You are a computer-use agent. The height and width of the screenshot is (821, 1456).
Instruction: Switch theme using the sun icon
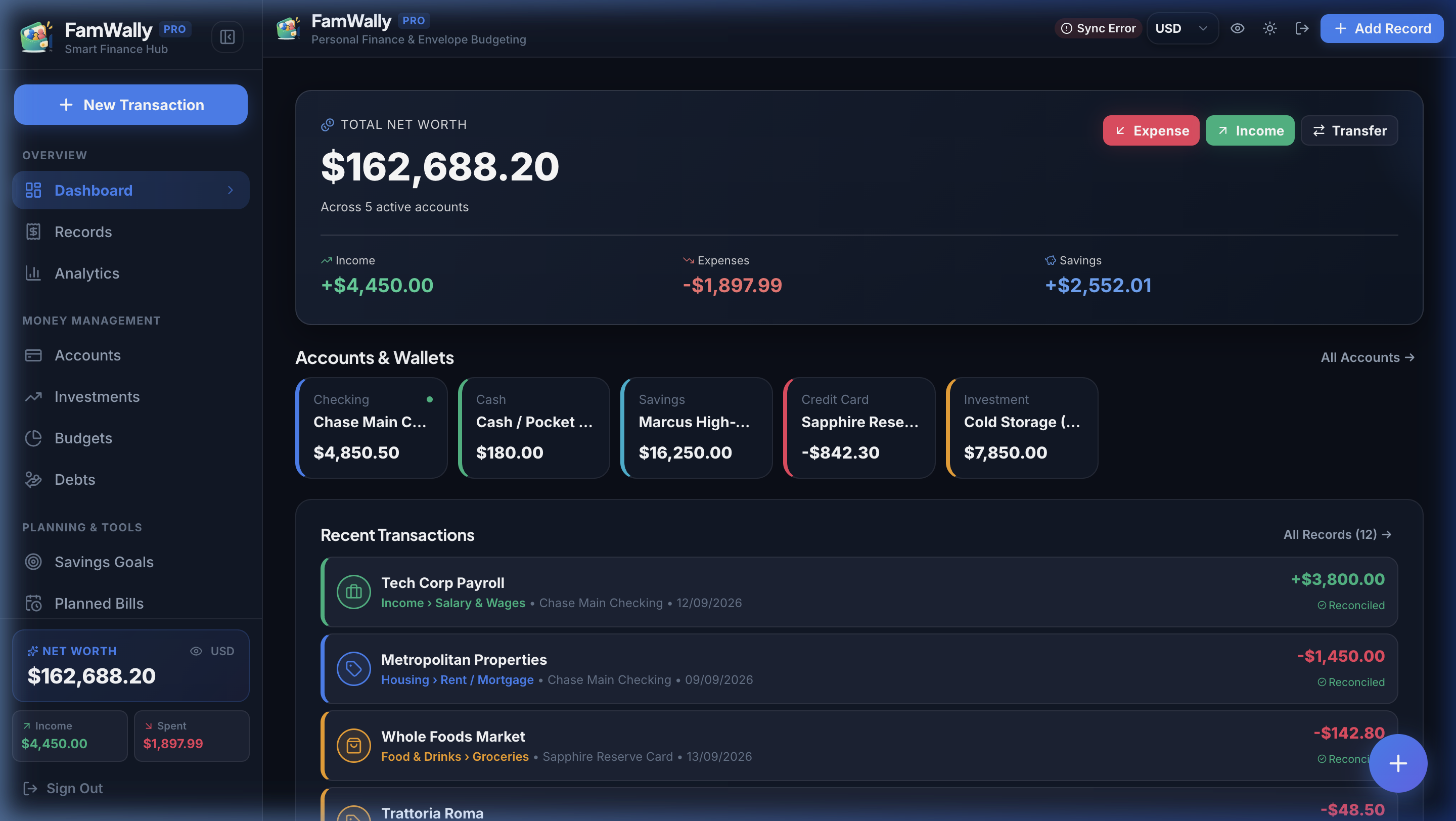1269,28
